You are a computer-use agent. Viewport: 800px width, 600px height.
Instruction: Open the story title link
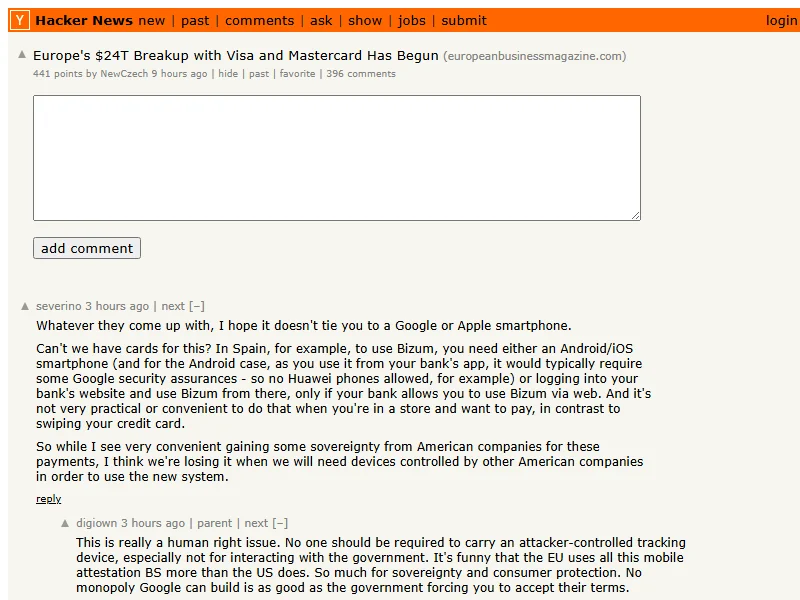pyautogui.click(x=236, y=56)
